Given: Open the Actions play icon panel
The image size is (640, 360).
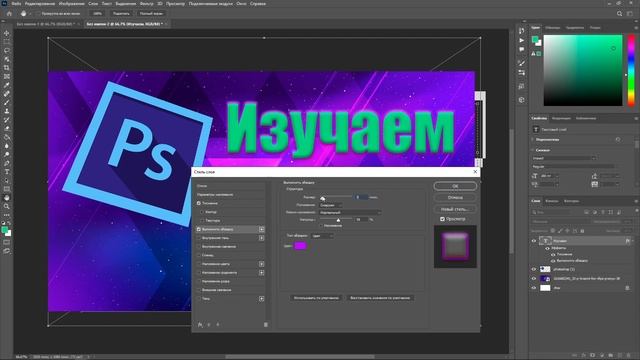Looking at the screenshot, I should pos(522,40).
